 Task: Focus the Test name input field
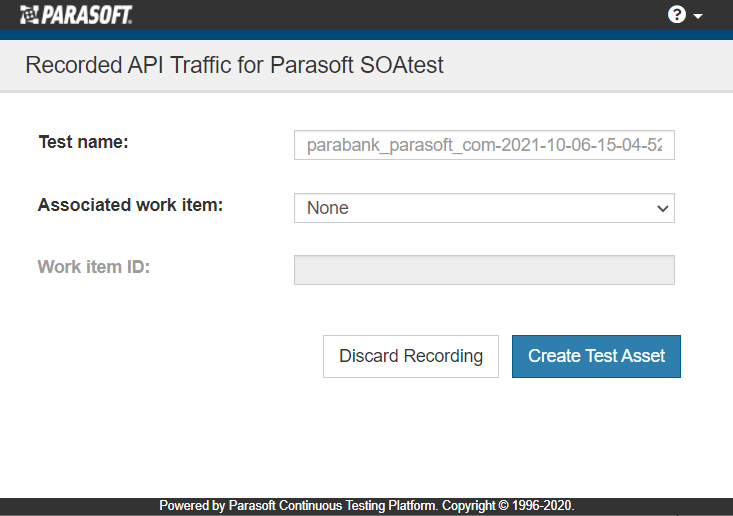[x=484, y=145]
